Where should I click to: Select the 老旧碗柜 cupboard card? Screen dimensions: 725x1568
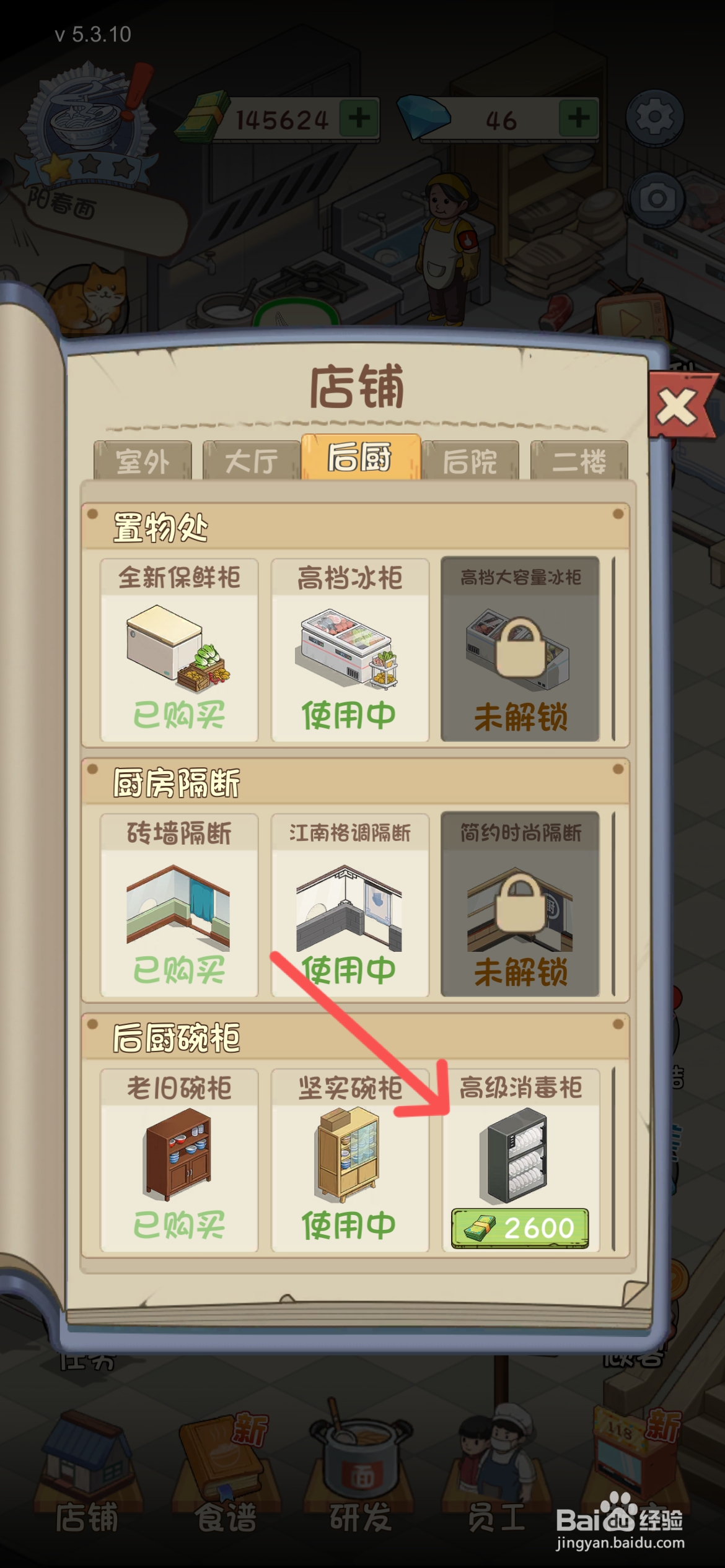coord(179,1160)
